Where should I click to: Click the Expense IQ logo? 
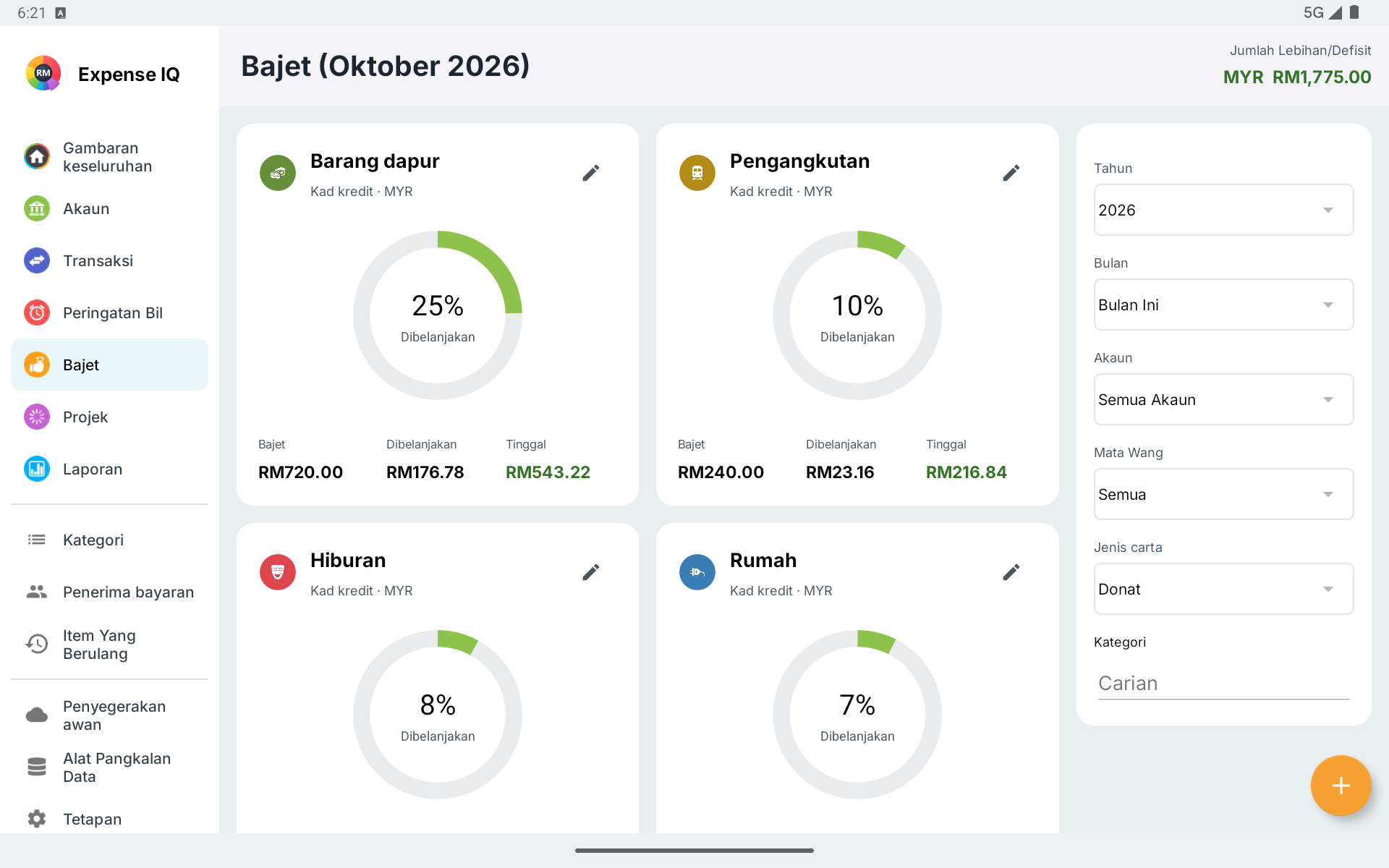tap(43, 73)
